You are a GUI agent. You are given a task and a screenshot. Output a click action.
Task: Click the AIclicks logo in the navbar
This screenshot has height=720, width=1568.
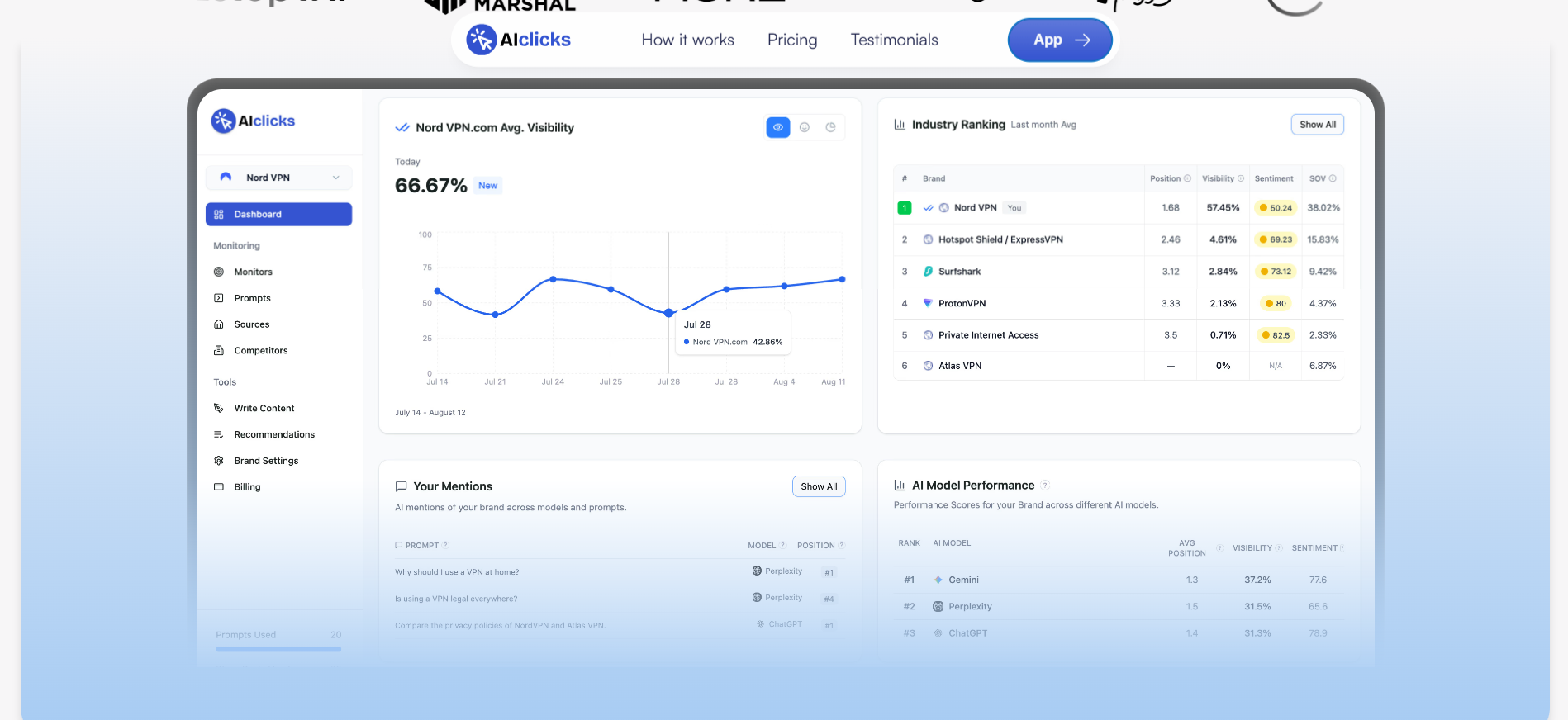(519, 40)
